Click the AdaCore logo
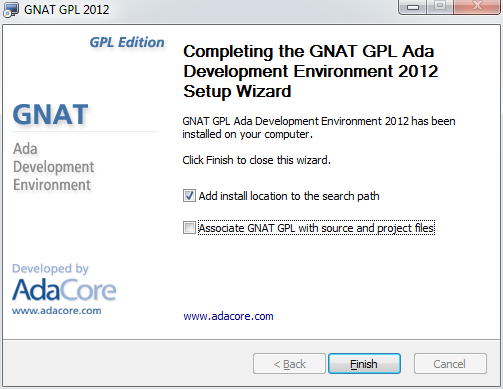503x389 pixels. pyautogui.click(x=64, y=290)
